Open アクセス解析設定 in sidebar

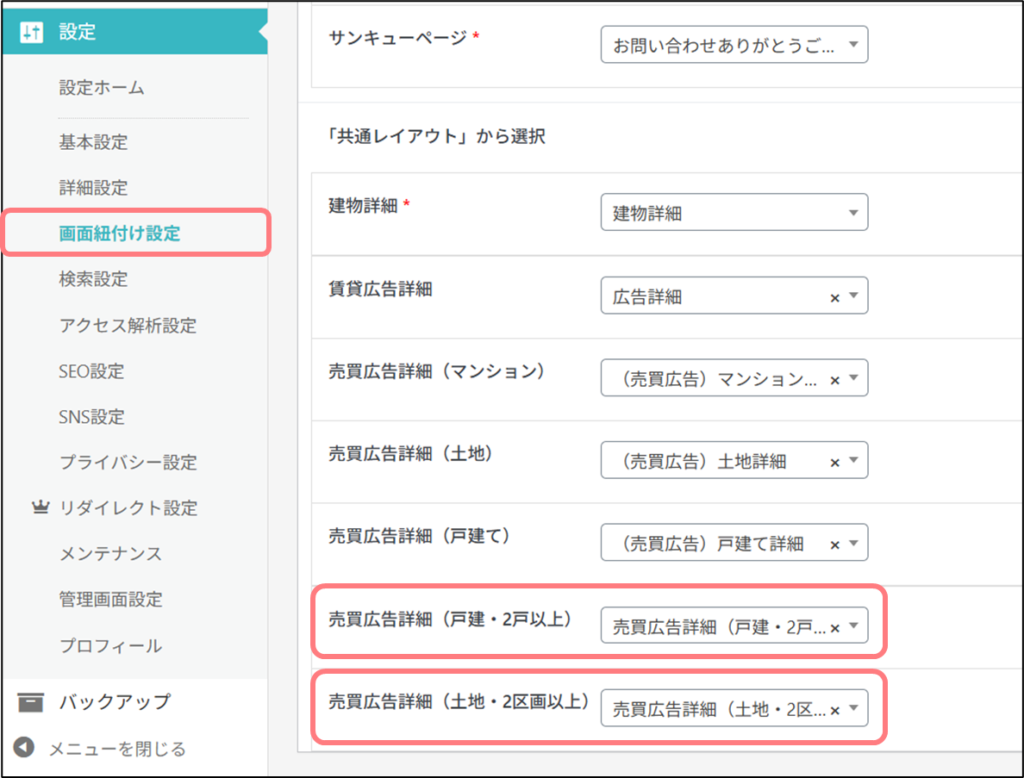tap(127, 325)
